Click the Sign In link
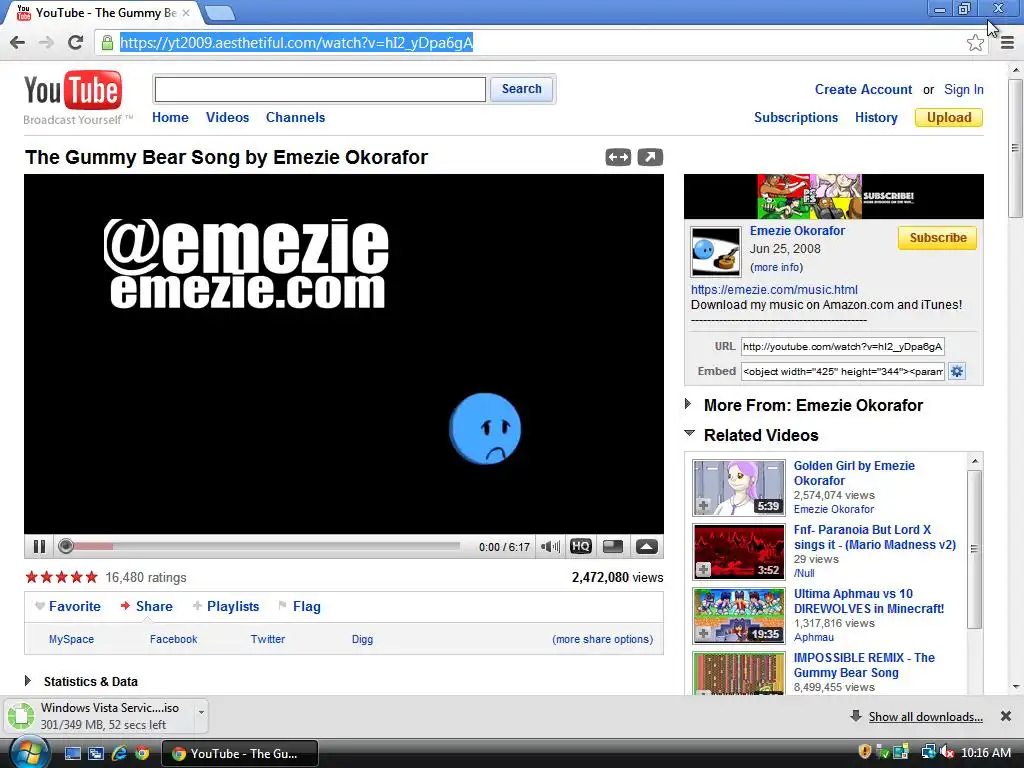1024x768 pixels. pos(964,89)
